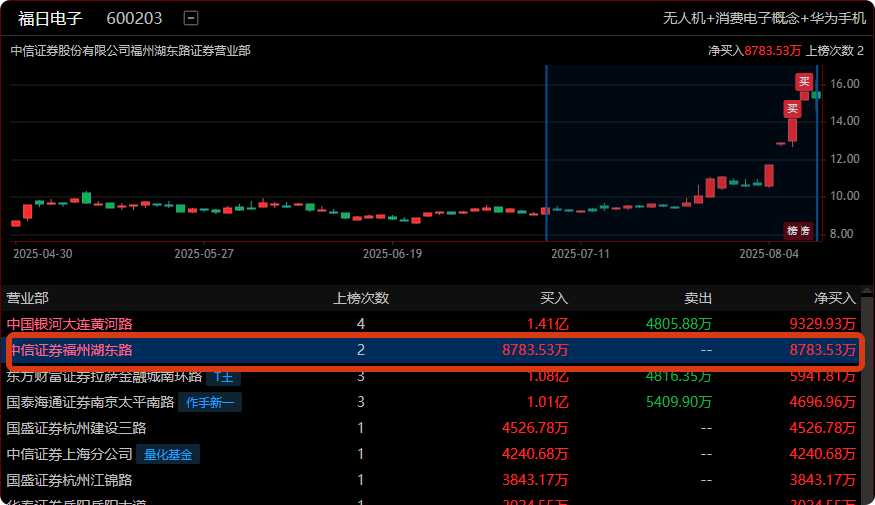Click the 4805.88万 sell amount cell
Viewport: 875px width, 505px height.
point(679,324)
